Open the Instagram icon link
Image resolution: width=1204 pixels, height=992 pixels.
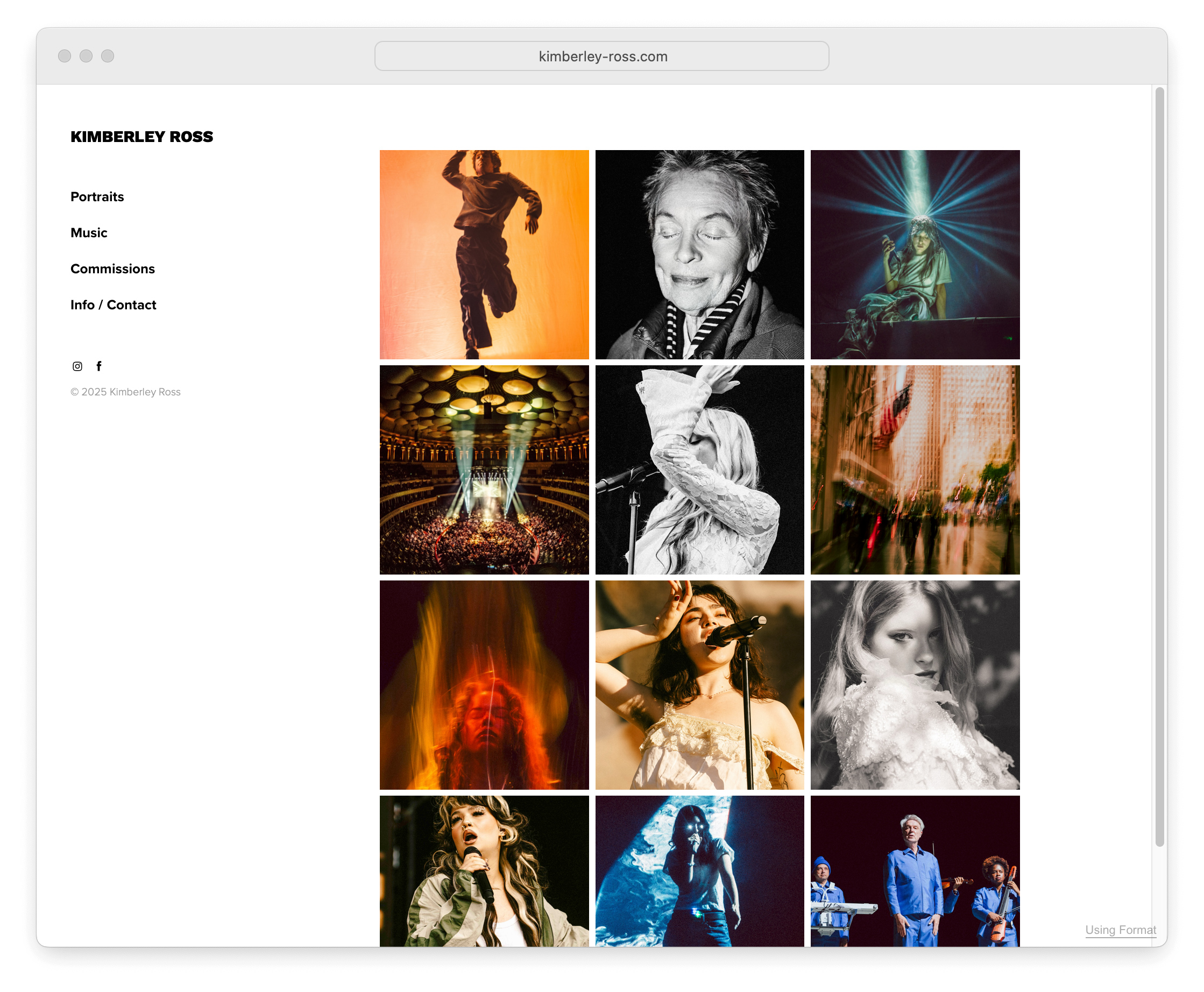pyautogui.click(x=77, y=366)
